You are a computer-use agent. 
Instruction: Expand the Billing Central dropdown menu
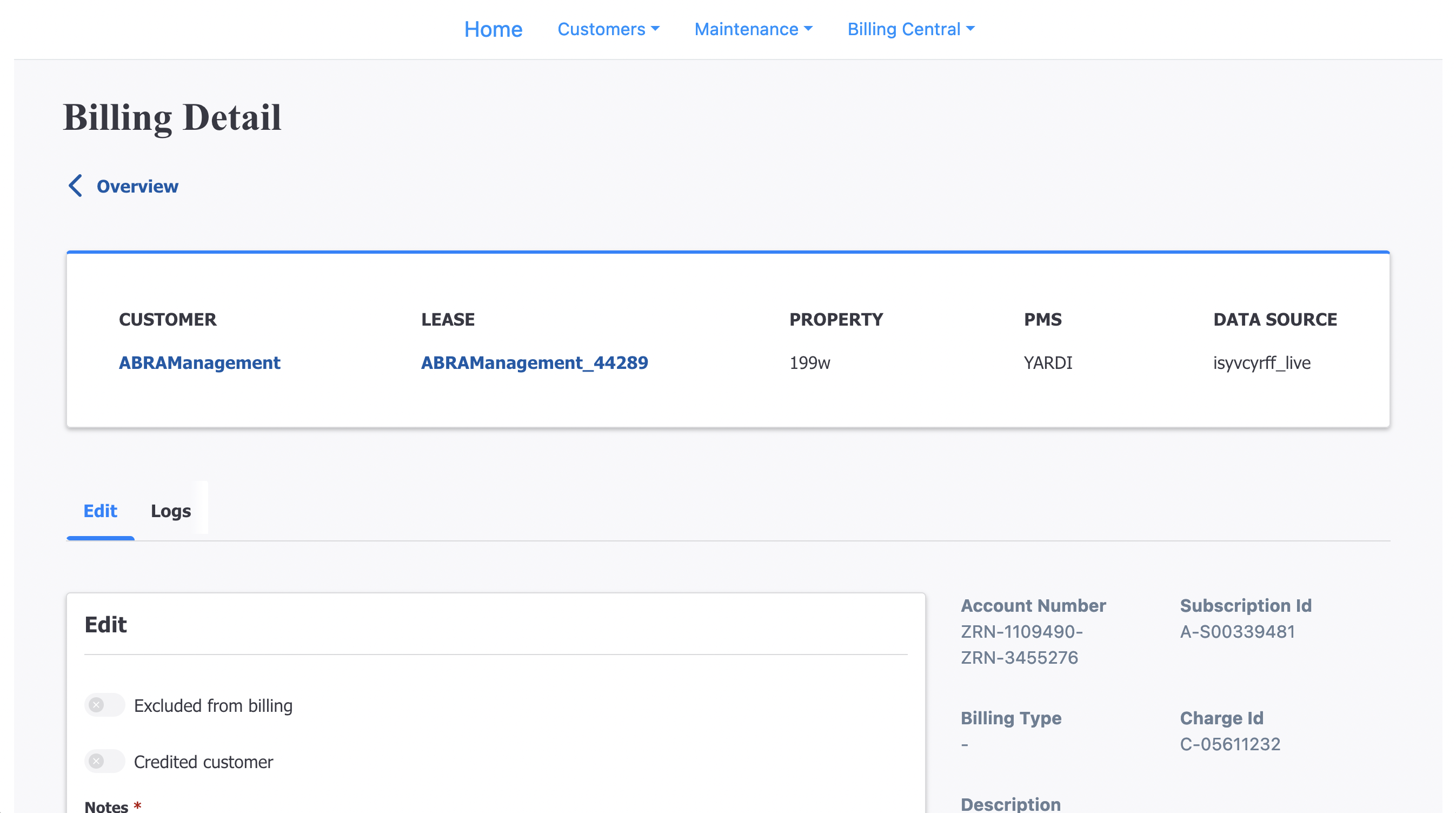[910, 29]
